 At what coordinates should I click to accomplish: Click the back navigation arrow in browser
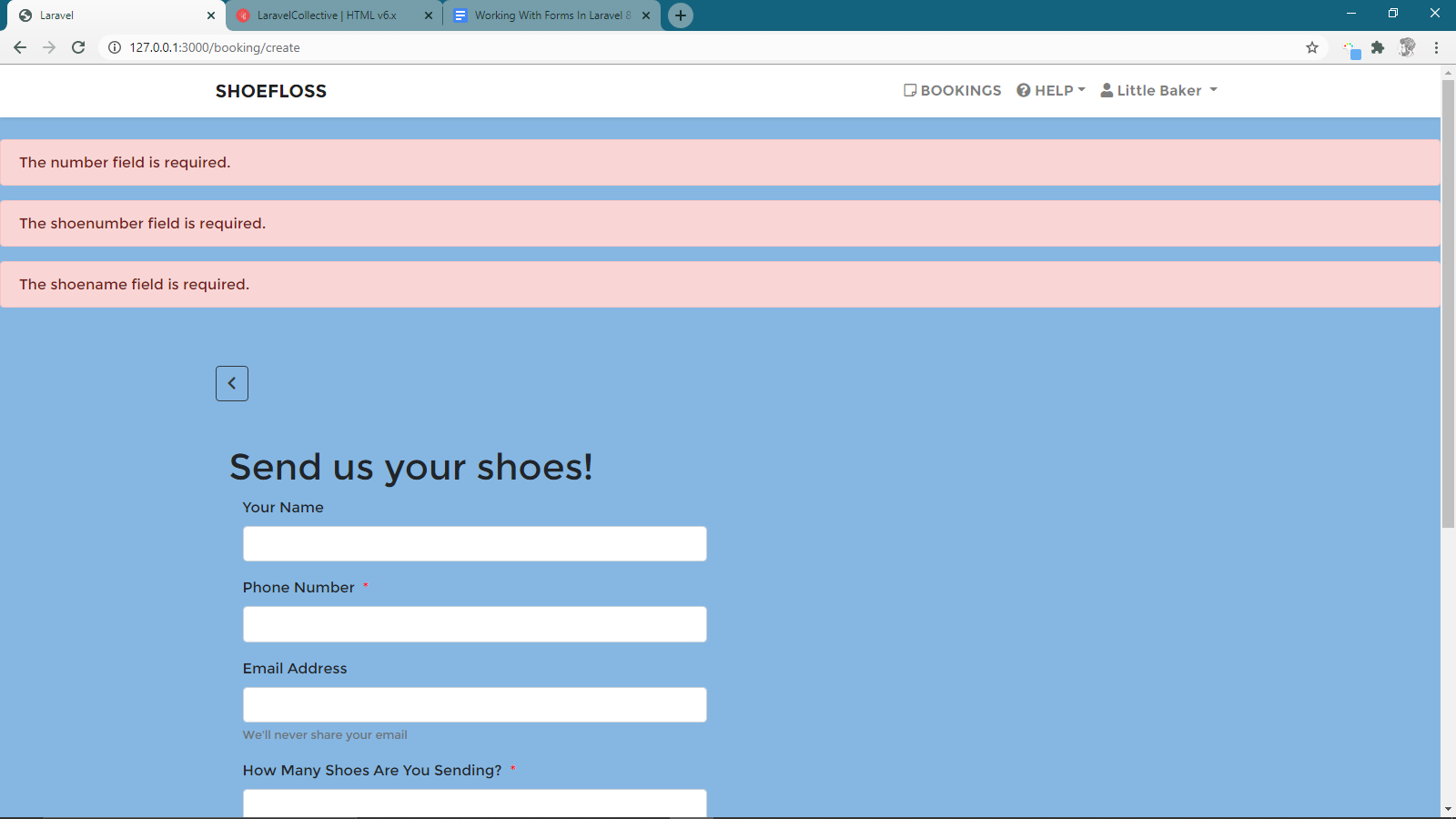(20, 47)
